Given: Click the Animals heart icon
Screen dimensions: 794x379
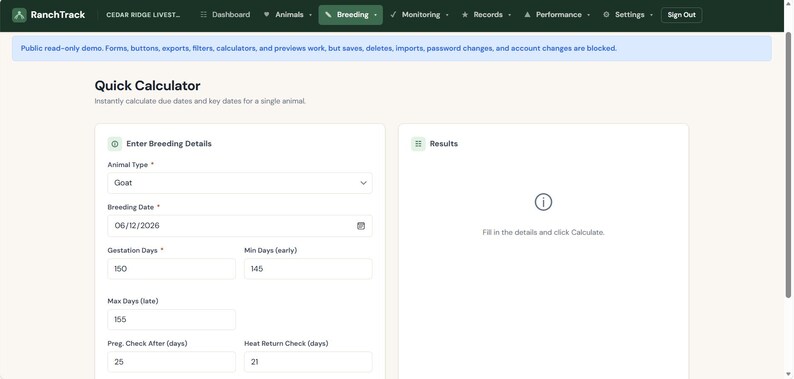Looking at the screenshot, I should pos(266,15).
